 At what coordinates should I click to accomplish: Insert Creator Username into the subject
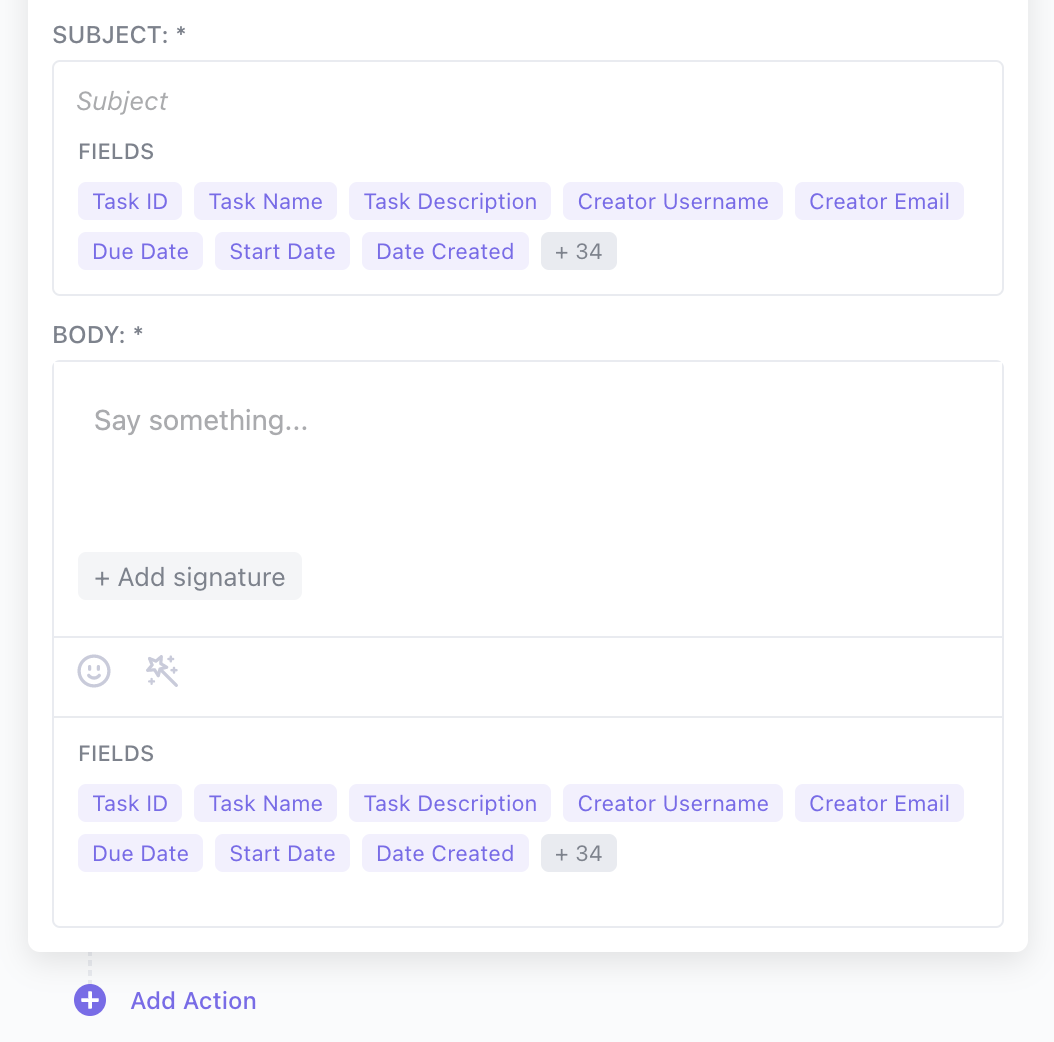coord(672,201)
